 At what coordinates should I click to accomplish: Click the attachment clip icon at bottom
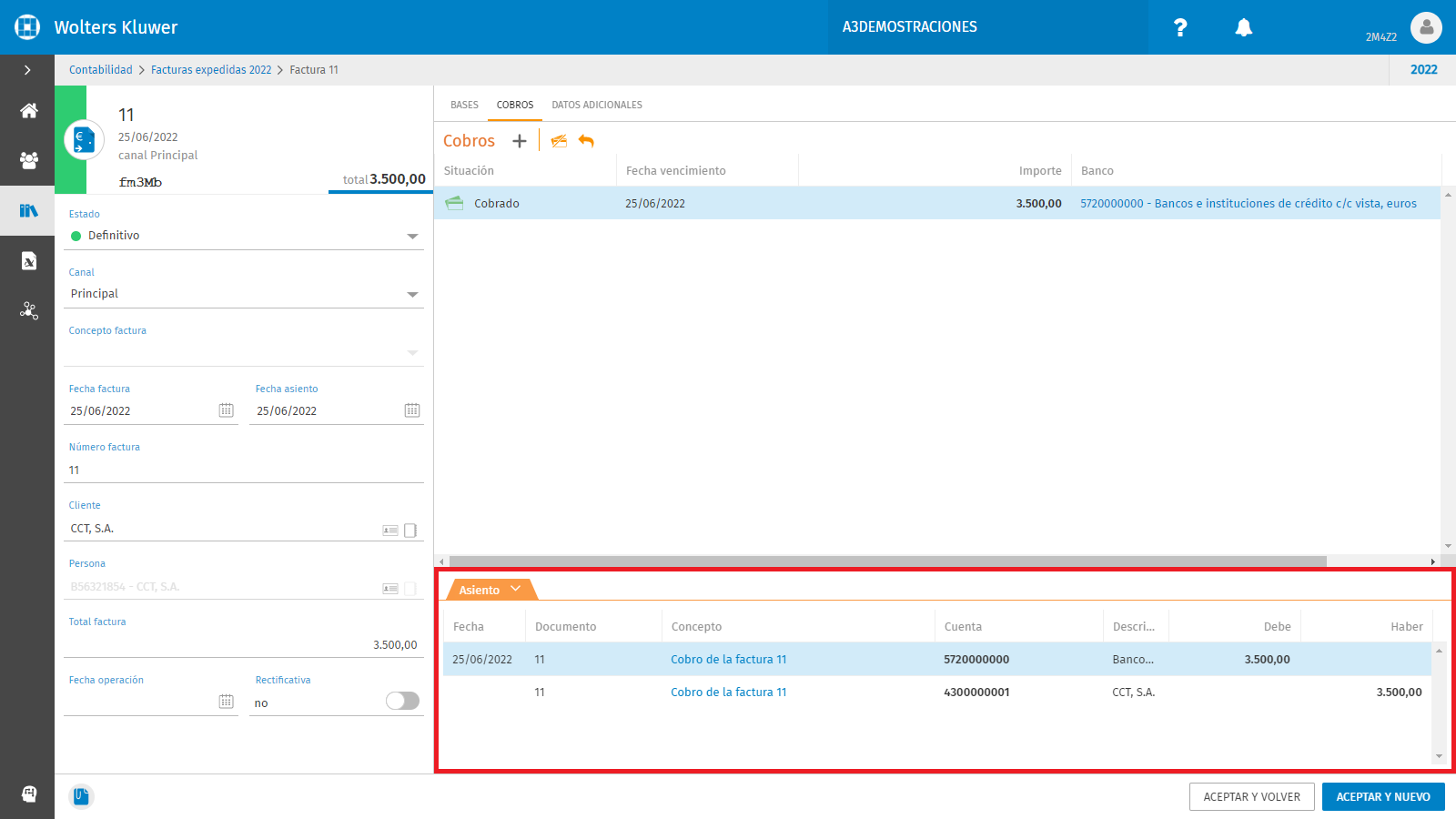point(81,796)
